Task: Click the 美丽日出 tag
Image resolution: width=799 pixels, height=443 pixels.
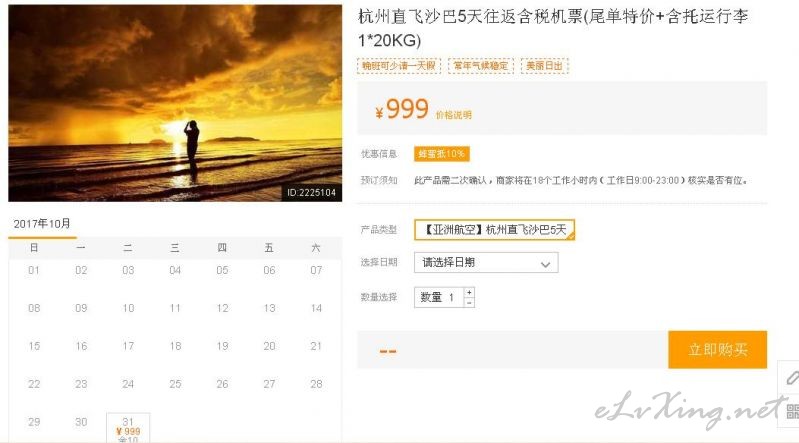Action: coord(544,66)
